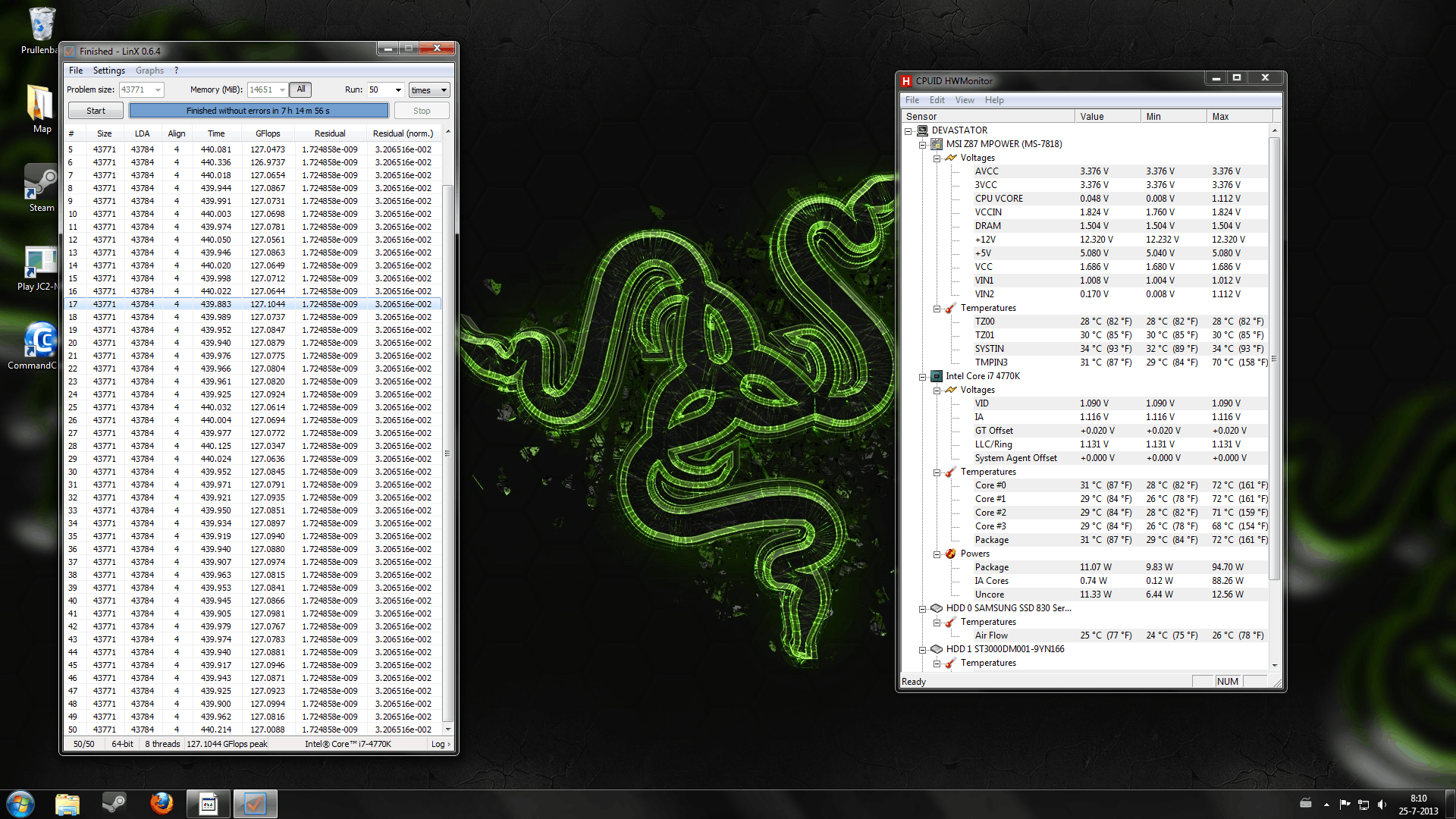Open the Problem size dropdown
Image resolution: width=1456 pixels, height=819 pixels.
(158, 90)
